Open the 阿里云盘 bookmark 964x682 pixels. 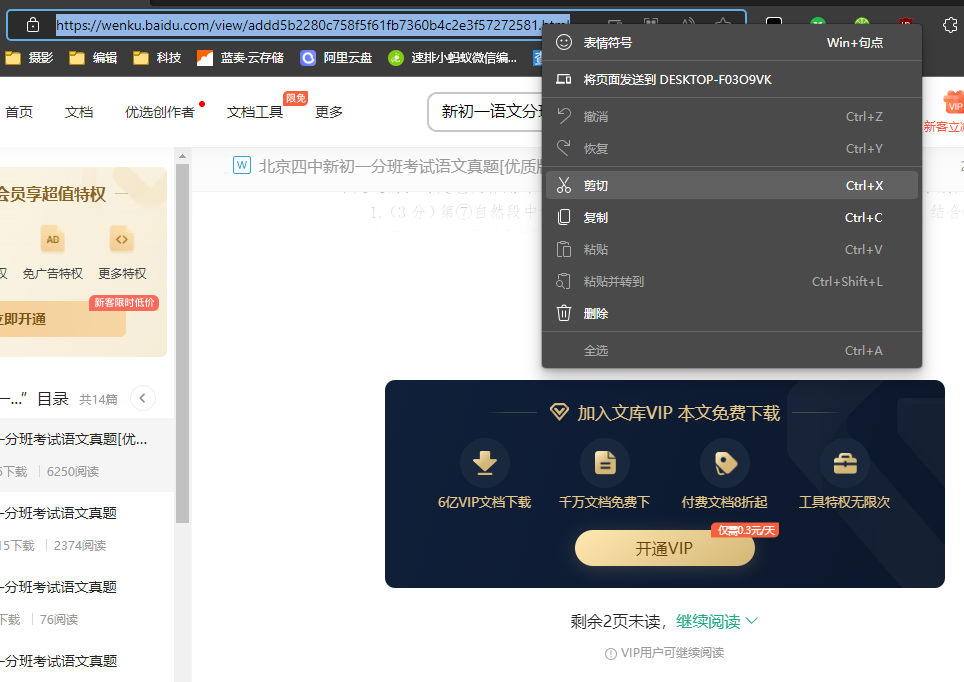(336, 58)
